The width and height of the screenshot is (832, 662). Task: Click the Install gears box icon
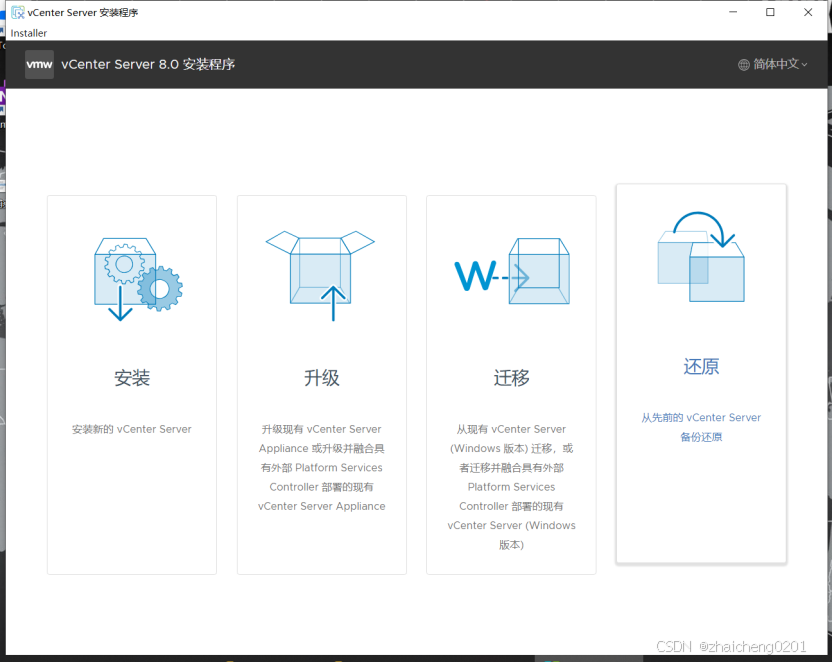[138, 279]
